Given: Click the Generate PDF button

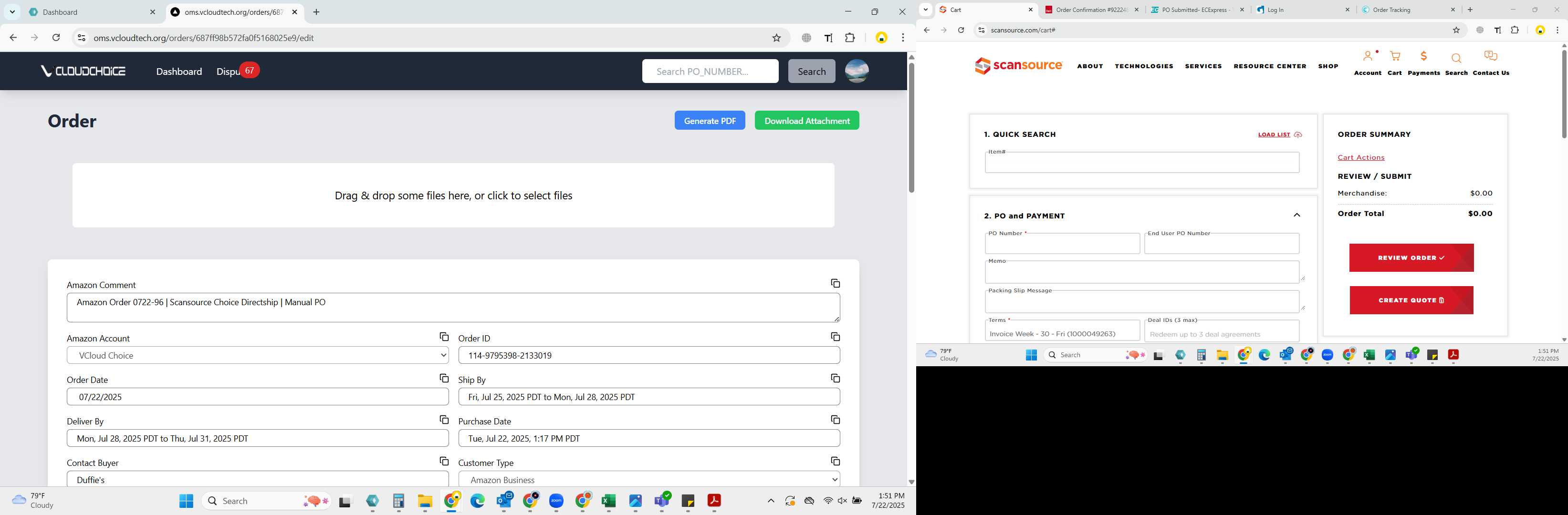Looking at the screenshot, I should click(710, 120).
